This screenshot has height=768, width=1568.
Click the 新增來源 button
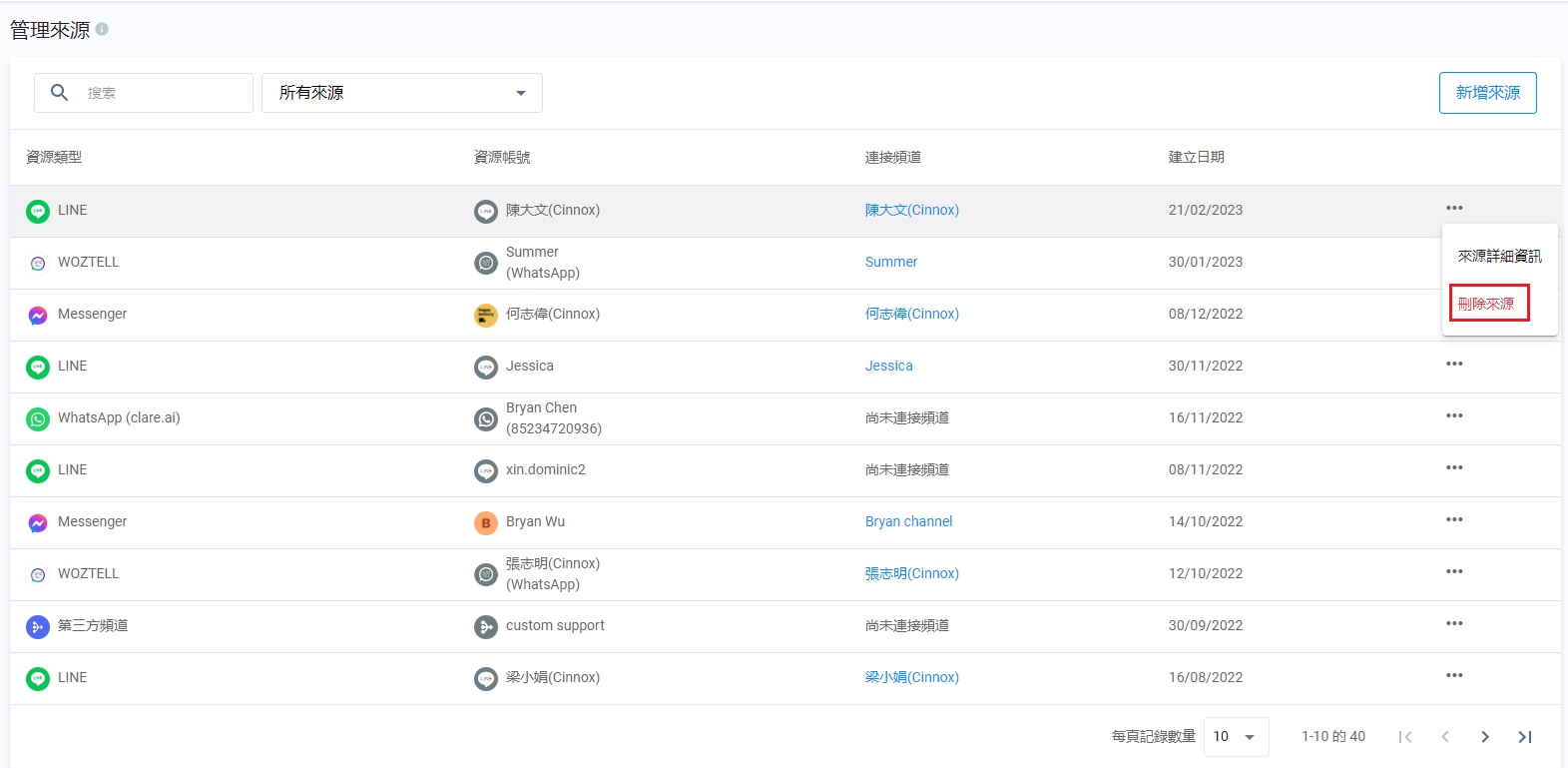[1487, 93]
